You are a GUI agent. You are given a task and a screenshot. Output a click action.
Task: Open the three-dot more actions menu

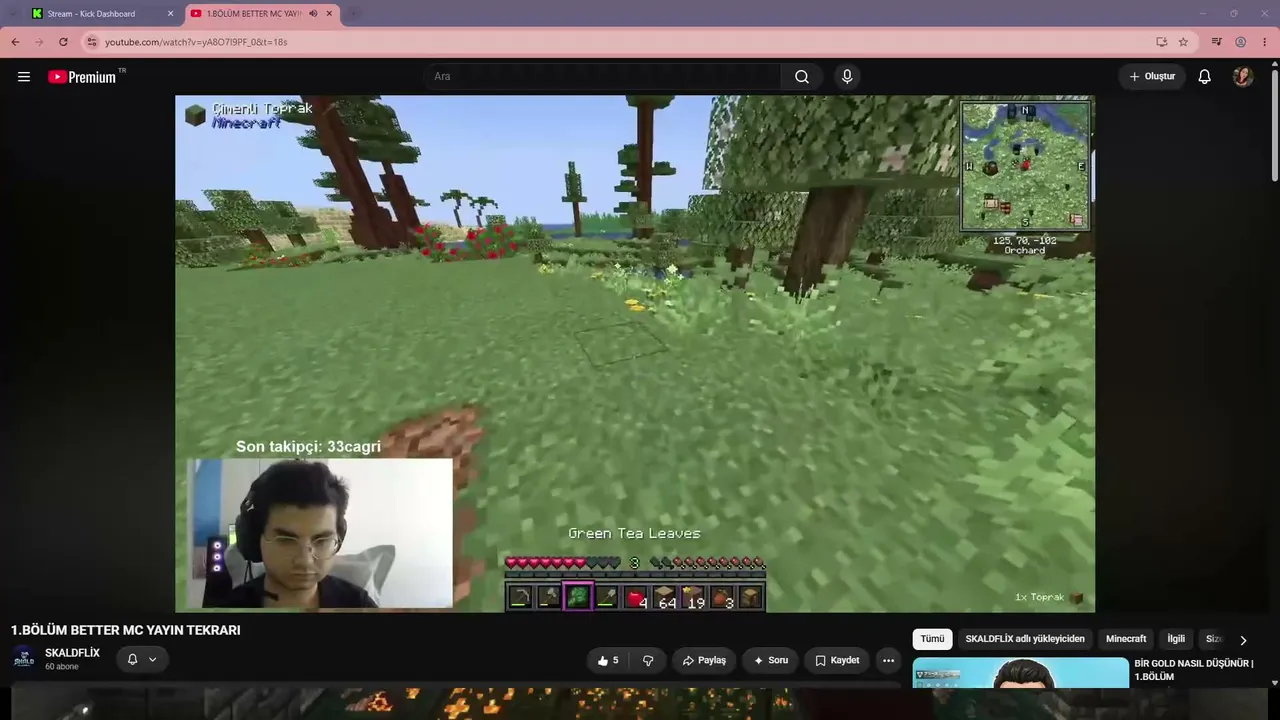click(888, 660)
